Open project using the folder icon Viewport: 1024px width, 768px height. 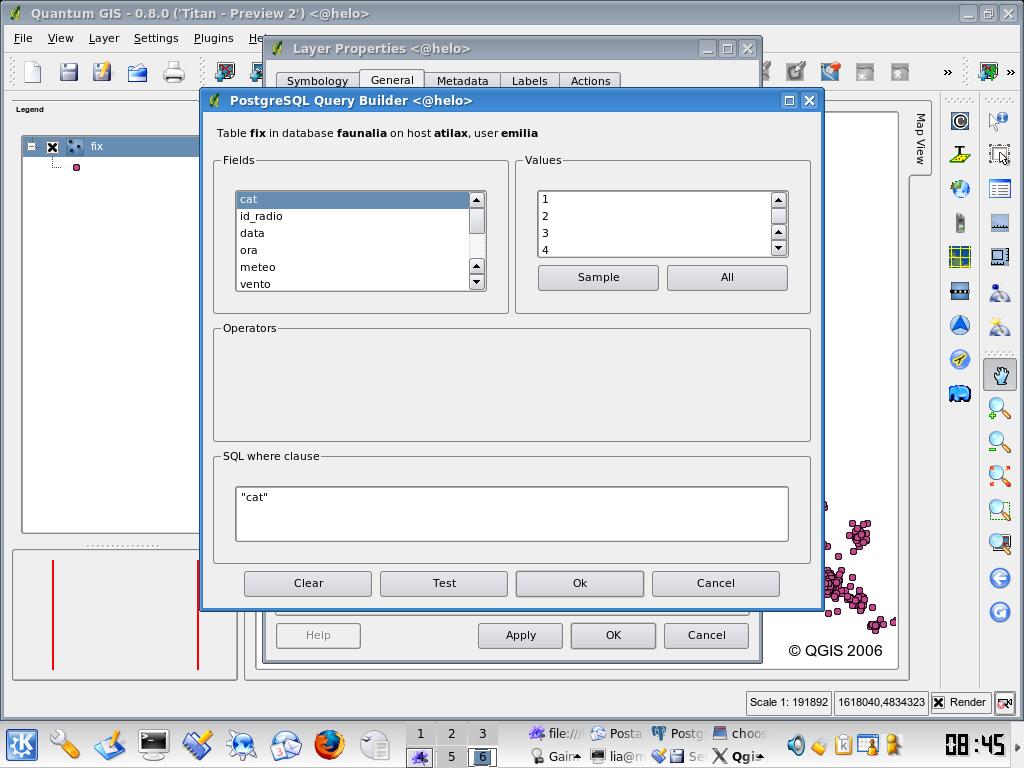click(x=137, y=72)
